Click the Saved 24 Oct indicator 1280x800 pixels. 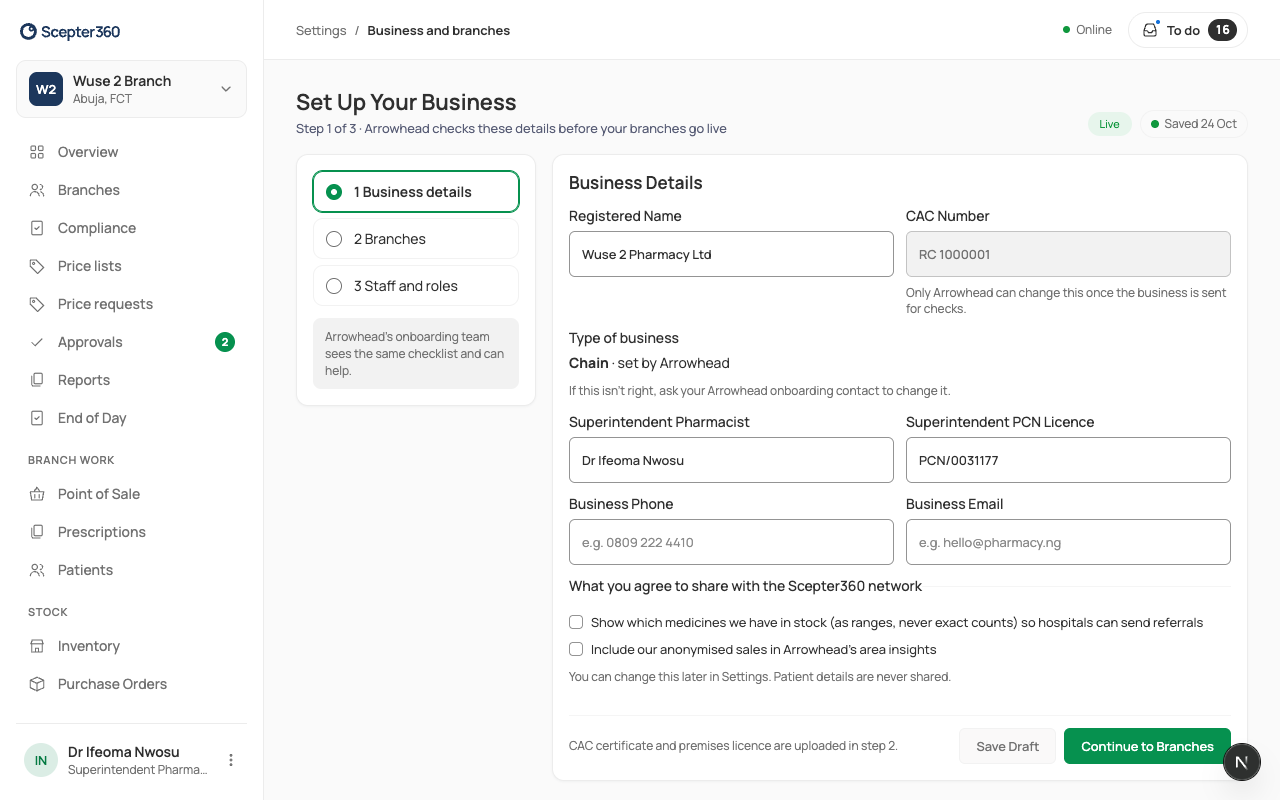click(x=1194, y=124)
